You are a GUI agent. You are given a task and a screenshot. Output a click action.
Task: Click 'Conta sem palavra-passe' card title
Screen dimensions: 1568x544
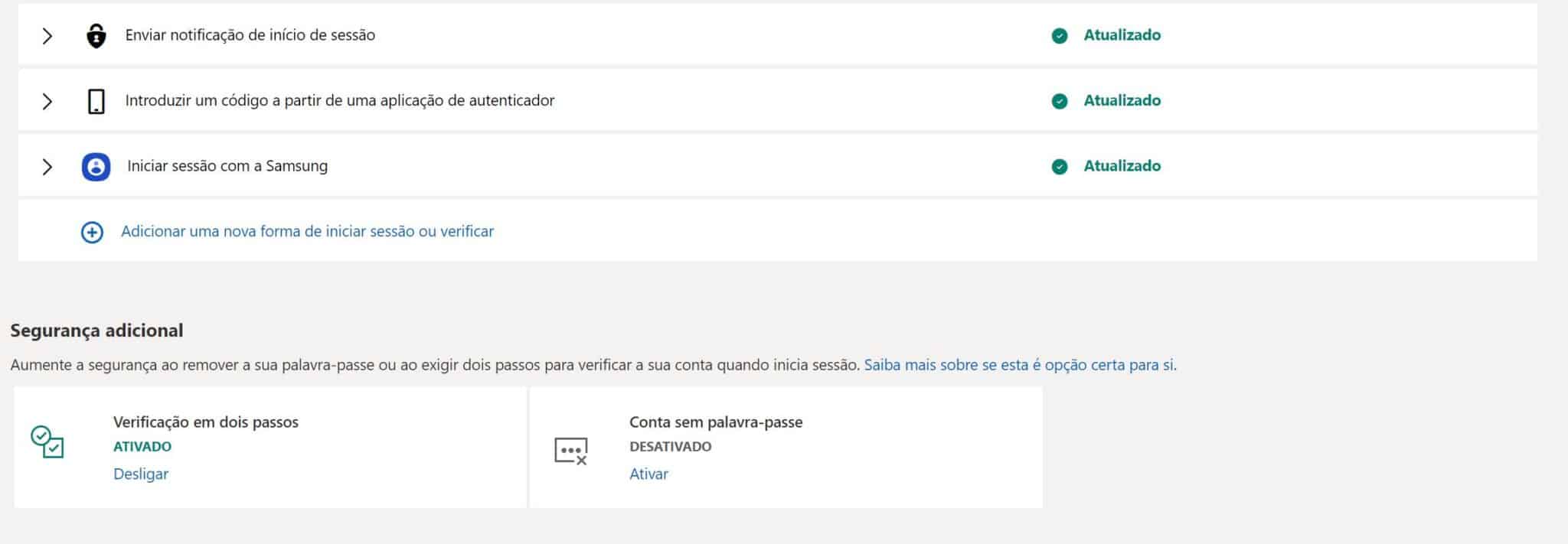716,422
